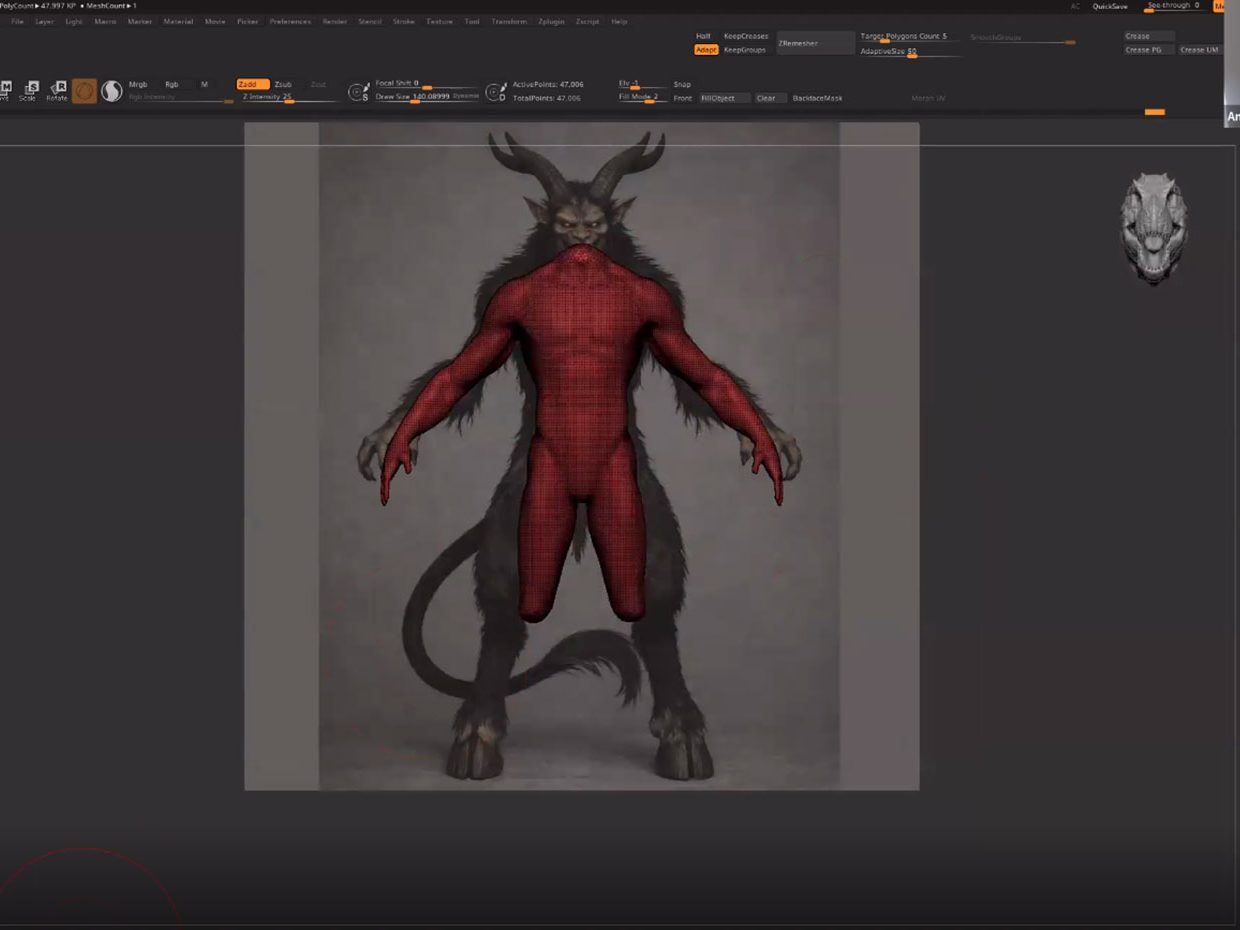Select the Rotate transform icon
1240x930 pixels.
point(57,91)
